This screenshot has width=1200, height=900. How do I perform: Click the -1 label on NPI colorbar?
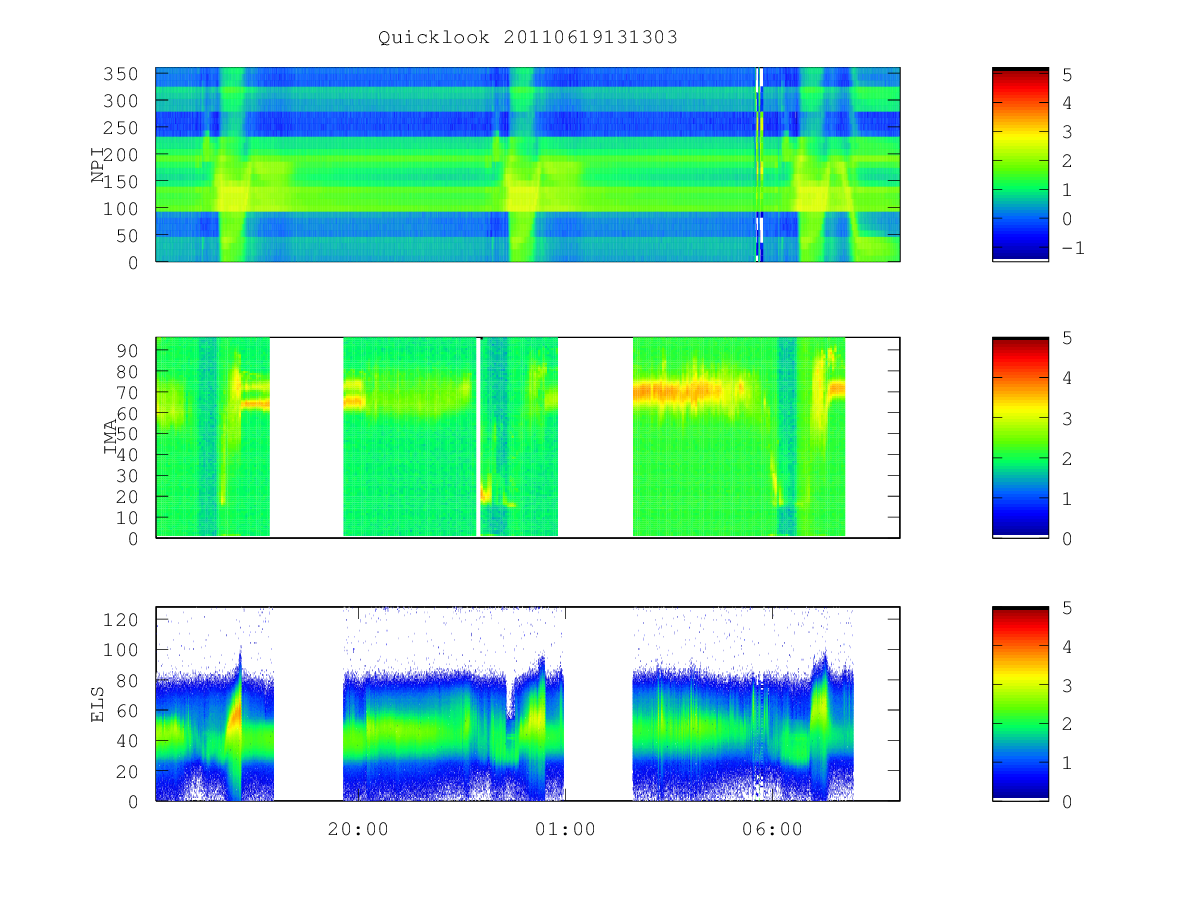point(1072,247)
